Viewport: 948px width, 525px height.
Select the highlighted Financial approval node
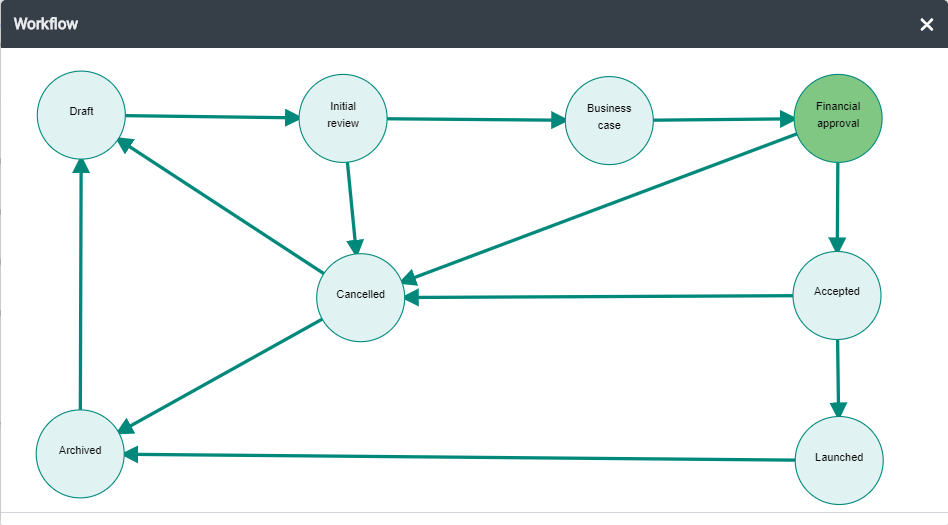pos(837,118)
